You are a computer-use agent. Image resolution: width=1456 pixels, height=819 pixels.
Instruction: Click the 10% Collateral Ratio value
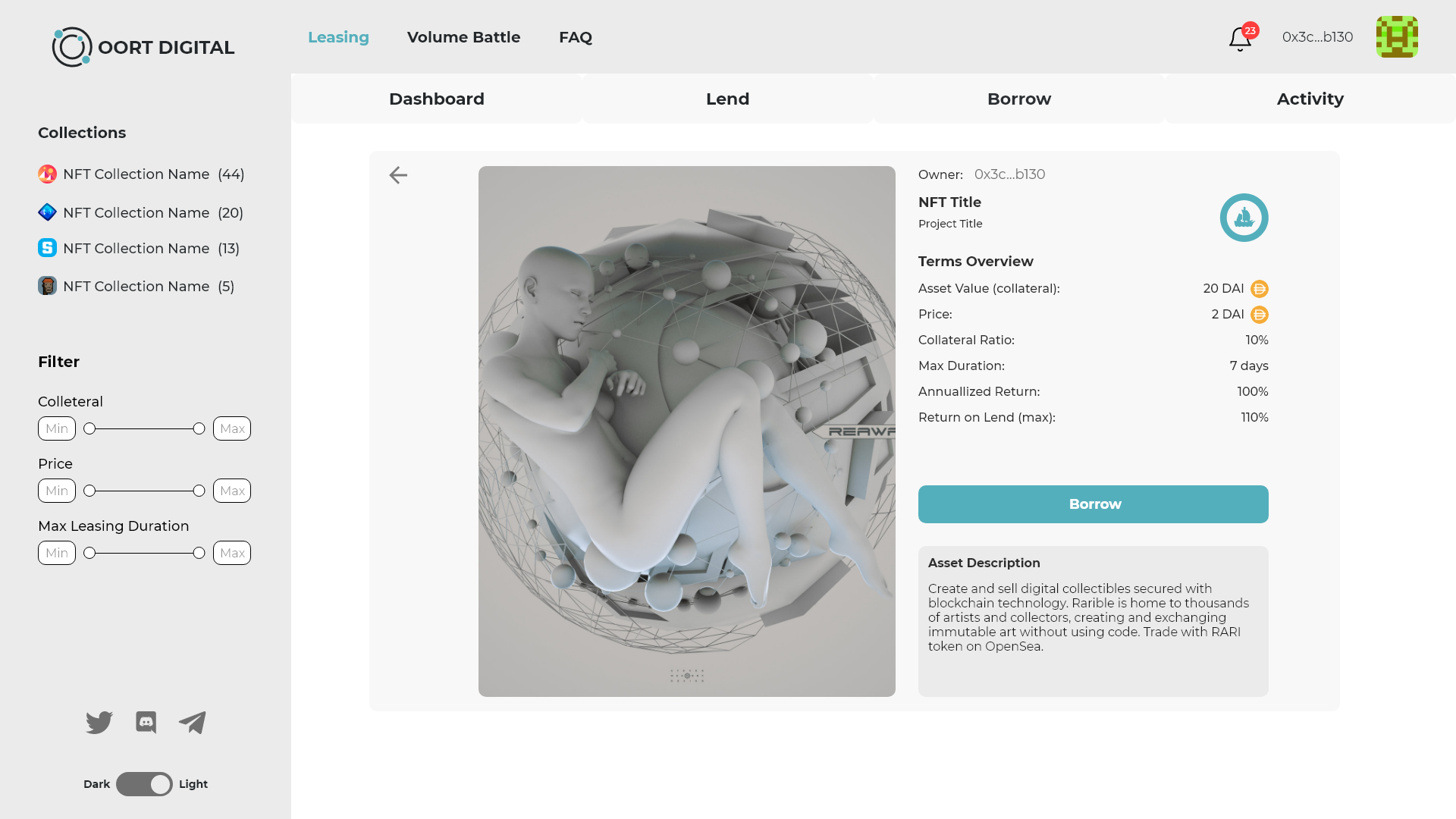coord(1257,340)
